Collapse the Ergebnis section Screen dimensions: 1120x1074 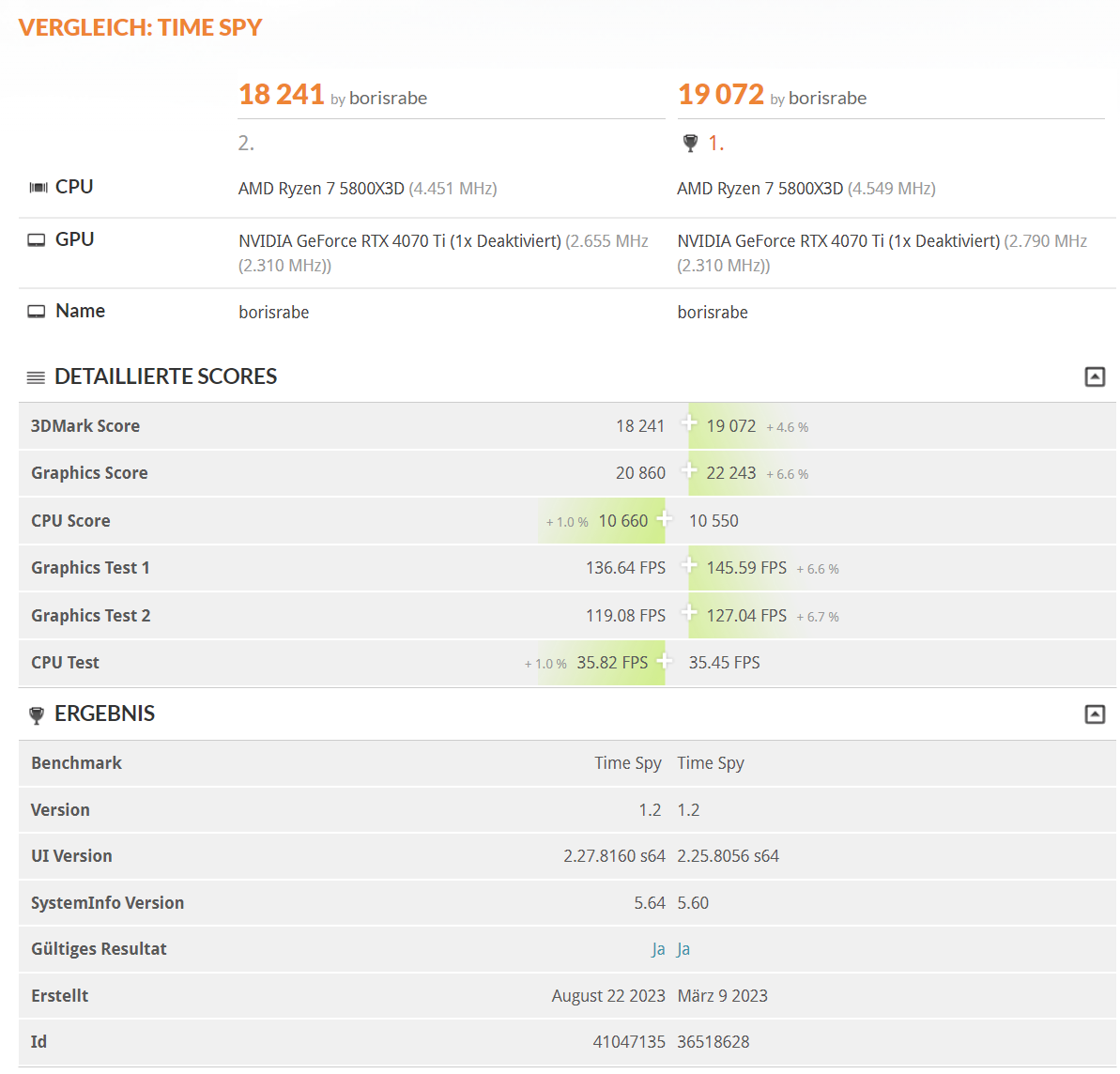pyautogui.click(x=1095, y=713)
